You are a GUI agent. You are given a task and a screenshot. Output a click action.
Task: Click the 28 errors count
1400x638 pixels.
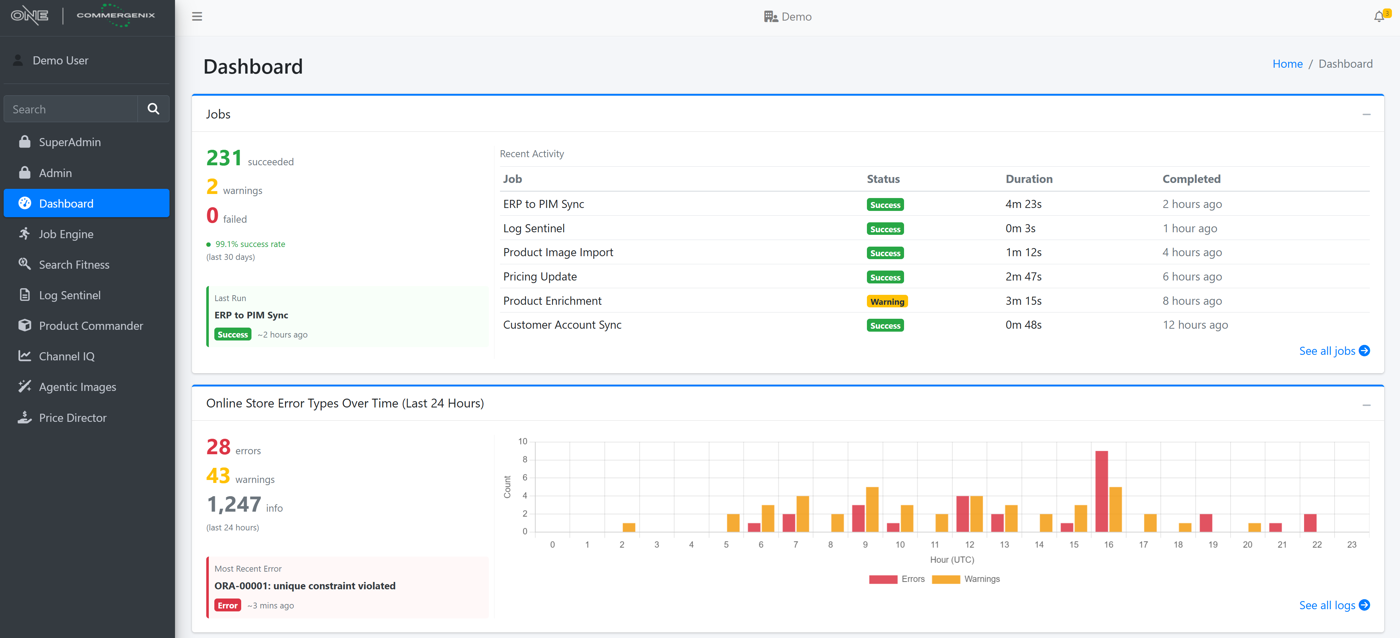click(218, 447)
